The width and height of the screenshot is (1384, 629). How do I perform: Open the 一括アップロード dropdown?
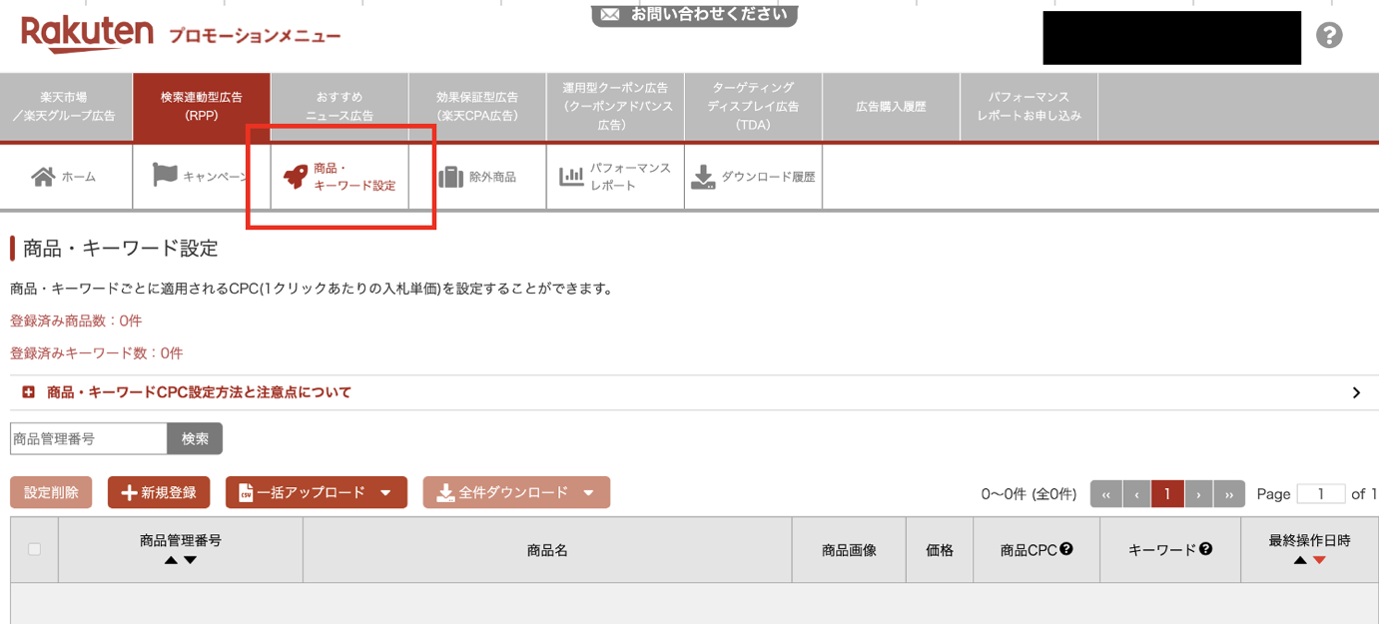[316, 492]
